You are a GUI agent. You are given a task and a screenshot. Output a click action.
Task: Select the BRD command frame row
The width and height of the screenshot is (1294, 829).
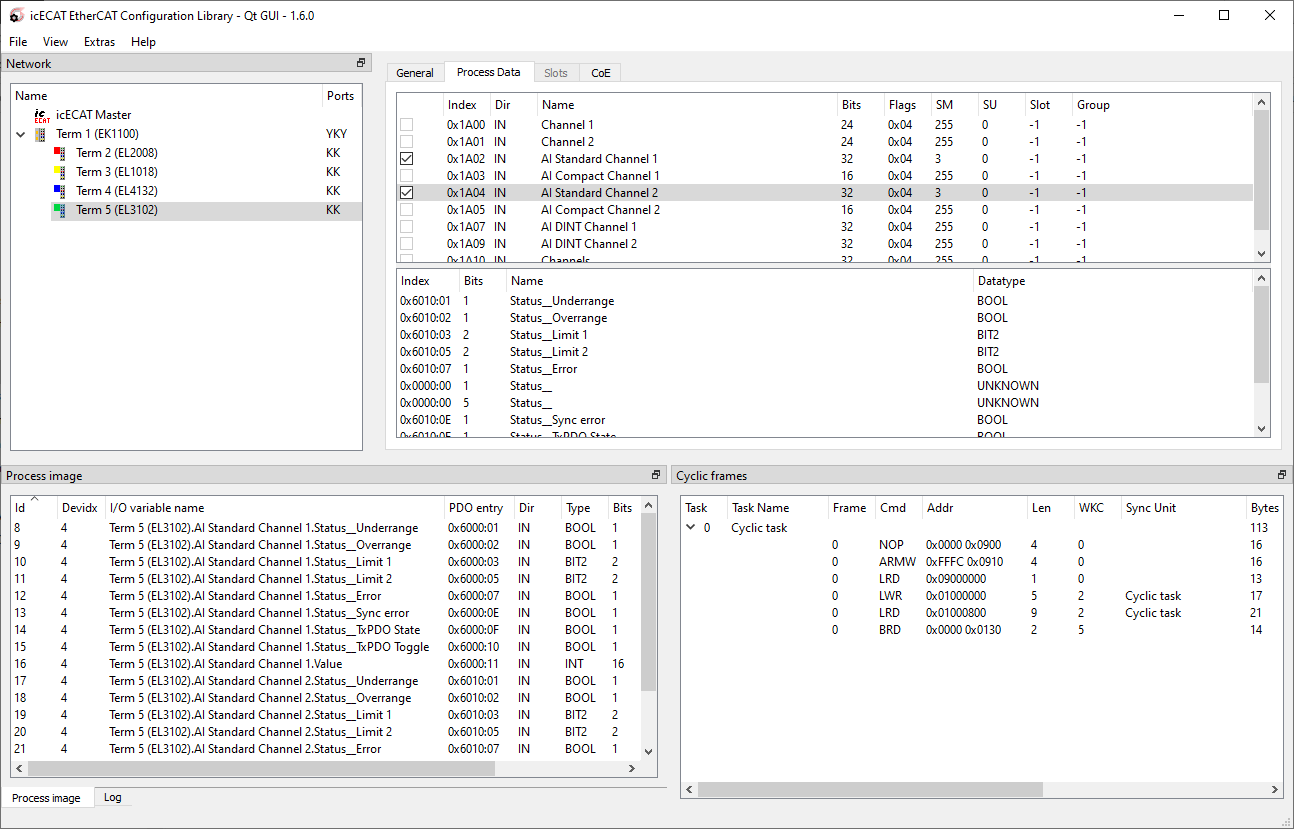tap(981, 630)
